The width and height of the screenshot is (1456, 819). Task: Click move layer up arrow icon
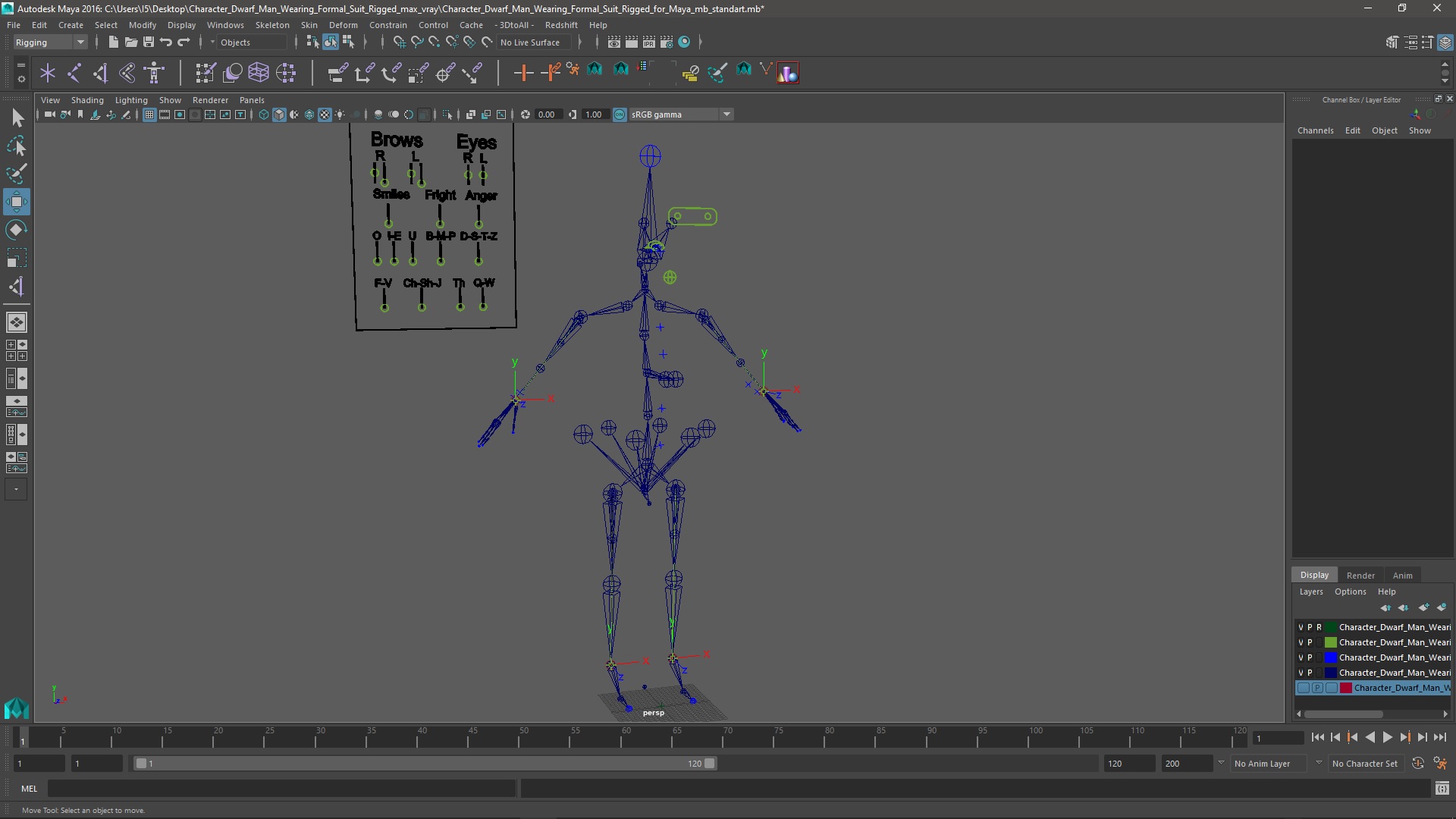(x=1386, y=607)
